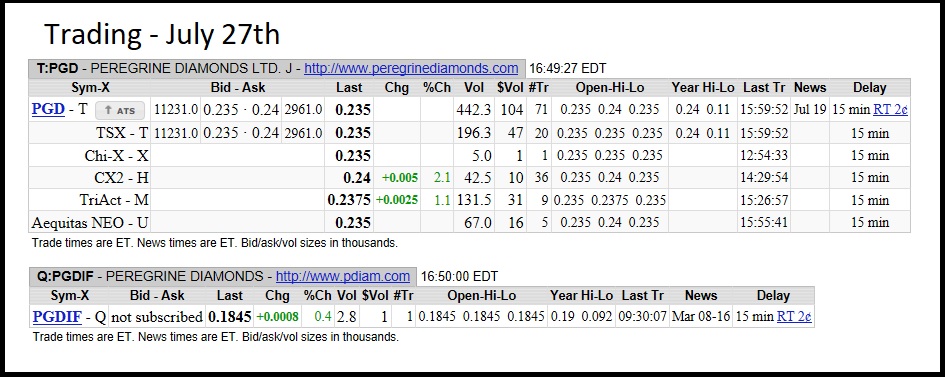
Task: Click RT 2¢ link in PGDIF row
Action: [794, 316]
